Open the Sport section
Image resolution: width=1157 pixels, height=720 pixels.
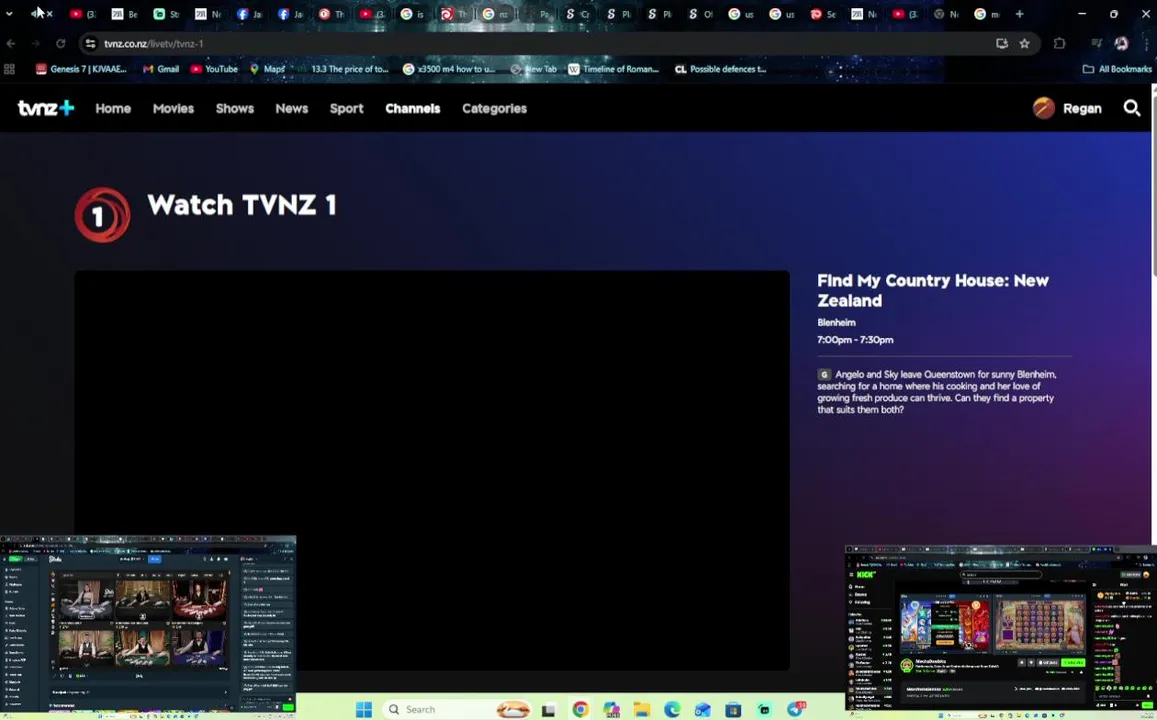click(x=346, y=108)
